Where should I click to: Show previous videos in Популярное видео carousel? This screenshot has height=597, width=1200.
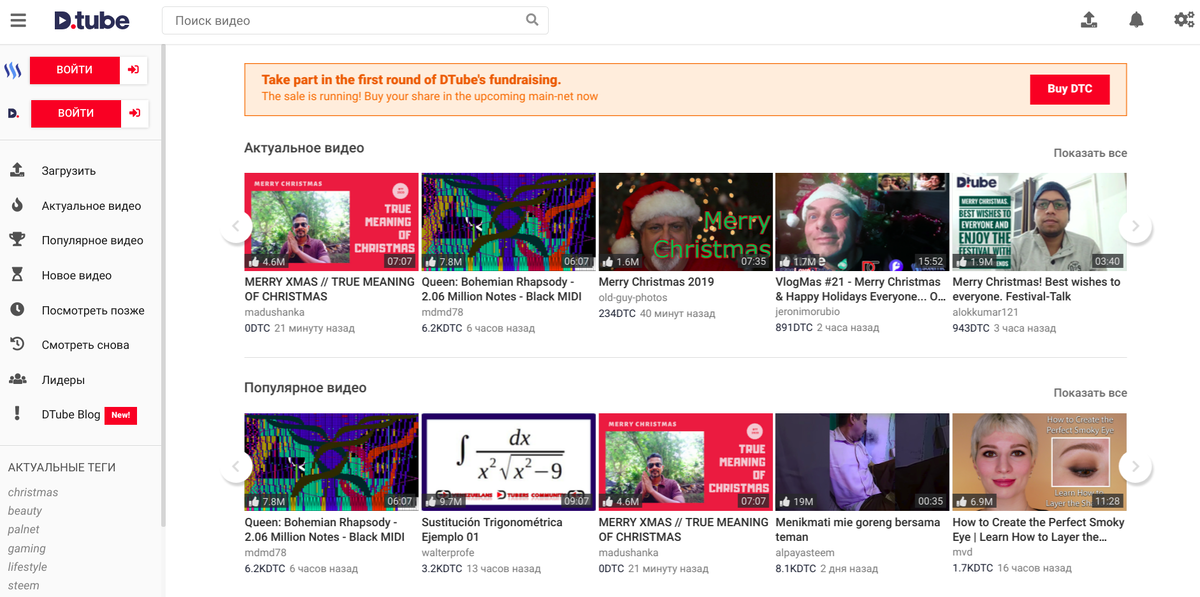[x=235, y=466]
